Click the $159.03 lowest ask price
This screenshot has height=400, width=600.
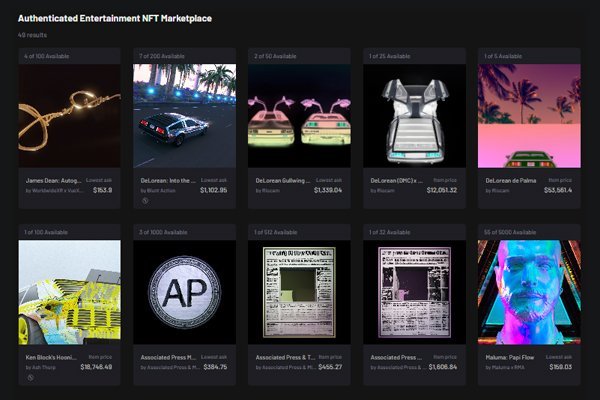click(x=561, y=367)
